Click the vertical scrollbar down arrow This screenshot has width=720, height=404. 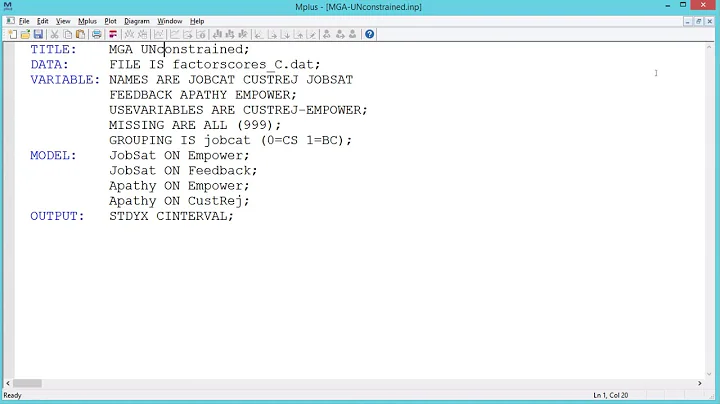709,374
